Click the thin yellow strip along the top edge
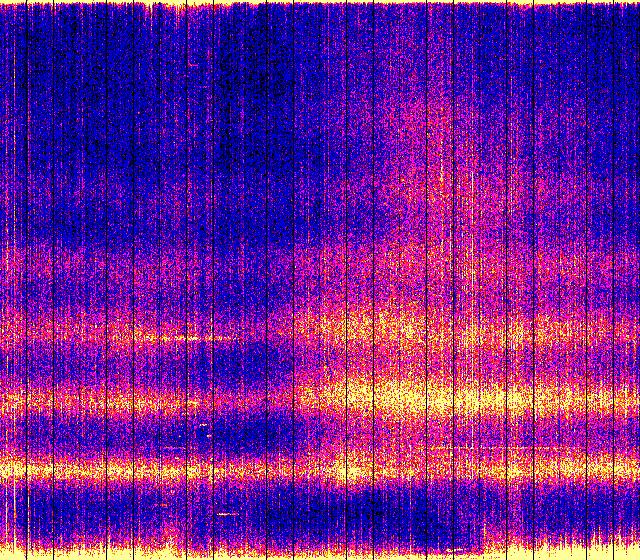This screenshot has width=640, height=560. coord(320,3)
